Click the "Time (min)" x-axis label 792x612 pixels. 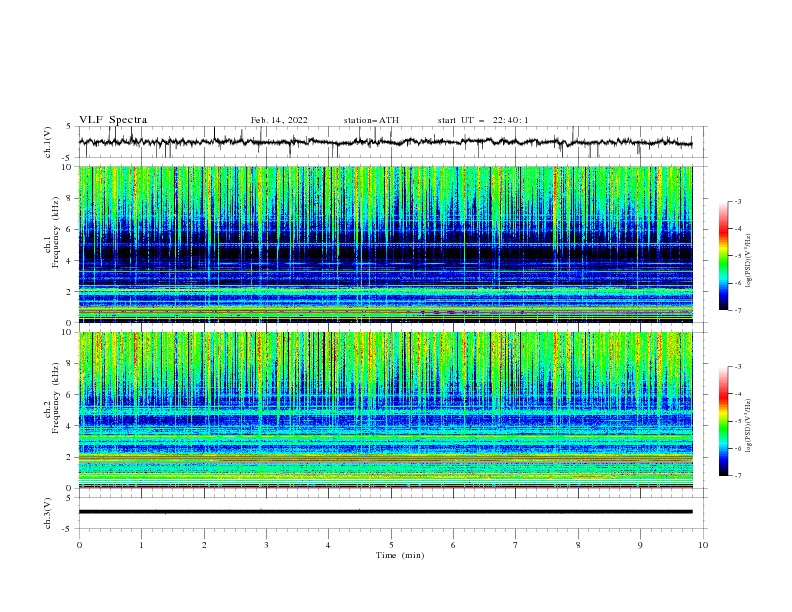(x=400, y=555)
